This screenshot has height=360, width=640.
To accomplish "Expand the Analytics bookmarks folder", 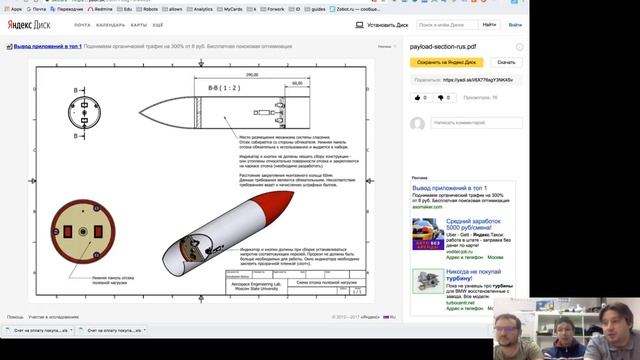I will click(200, 9).
